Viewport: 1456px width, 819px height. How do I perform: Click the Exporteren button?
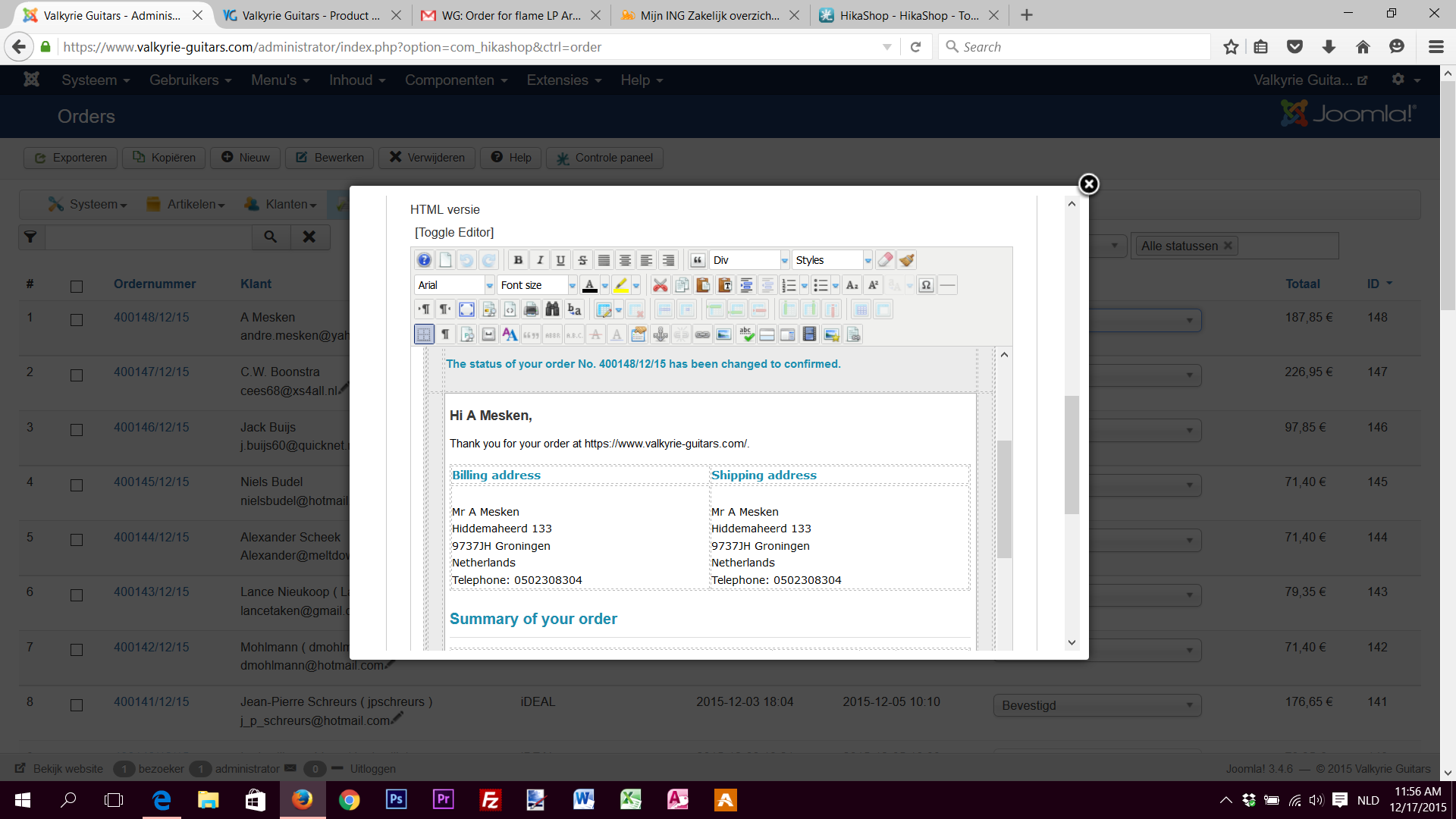point(71,158)
